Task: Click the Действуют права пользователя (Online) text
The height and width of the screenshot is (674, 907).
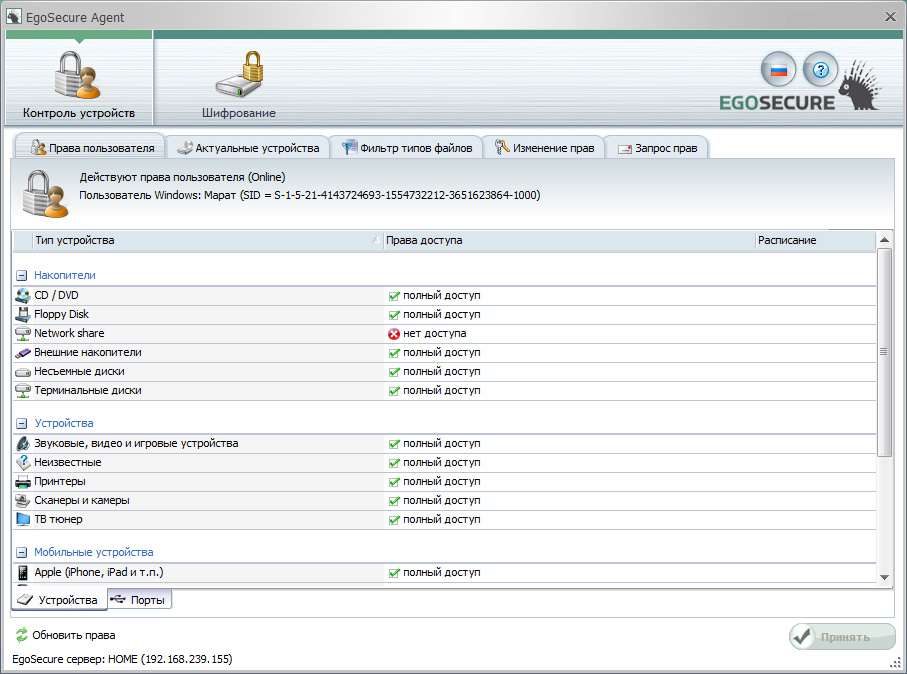Action: tap(182, 177)
